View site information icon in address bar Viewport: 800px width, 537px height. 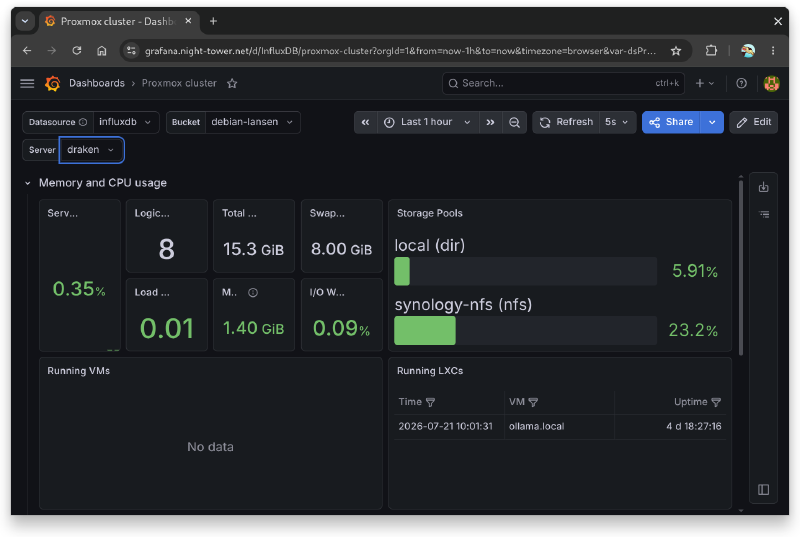(132, 50)
